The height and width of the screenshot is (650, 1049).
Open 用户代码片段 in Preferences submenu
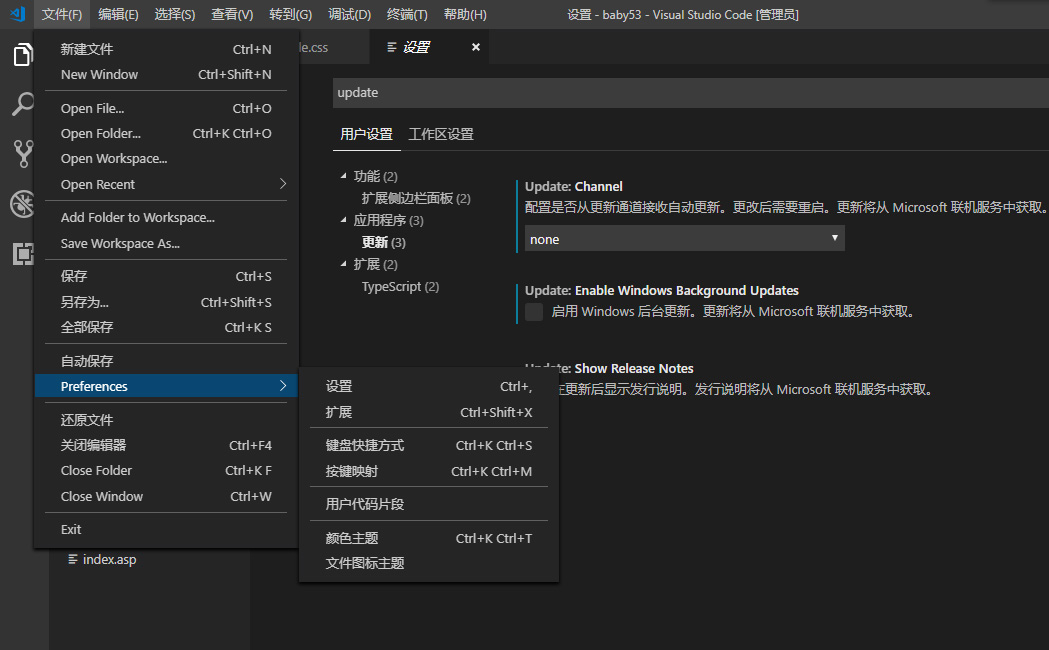click(x=428, y=504)
